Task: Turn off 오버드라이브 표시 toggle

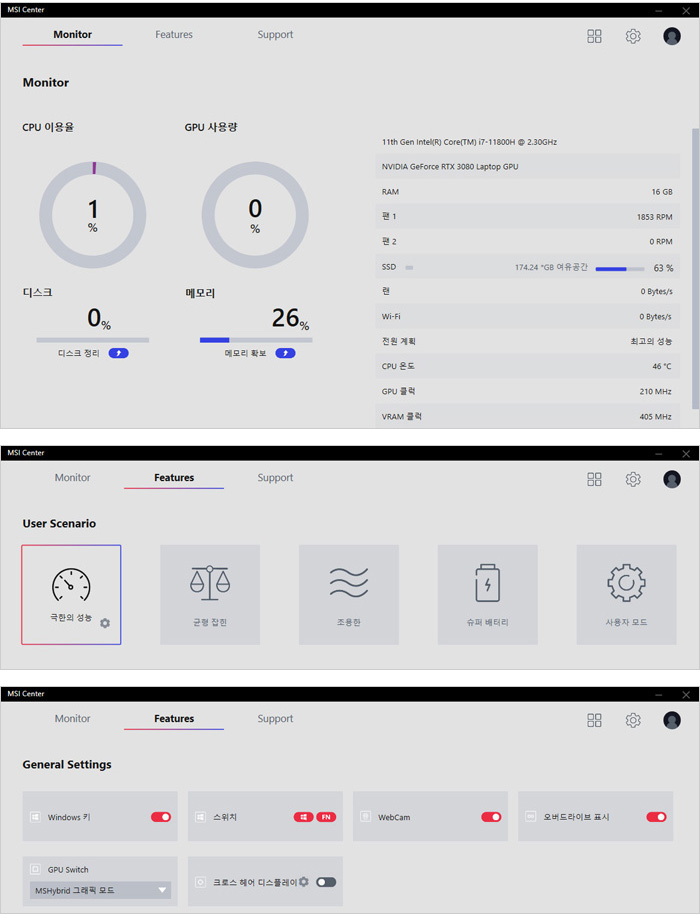Action: (x=656, y=817)
